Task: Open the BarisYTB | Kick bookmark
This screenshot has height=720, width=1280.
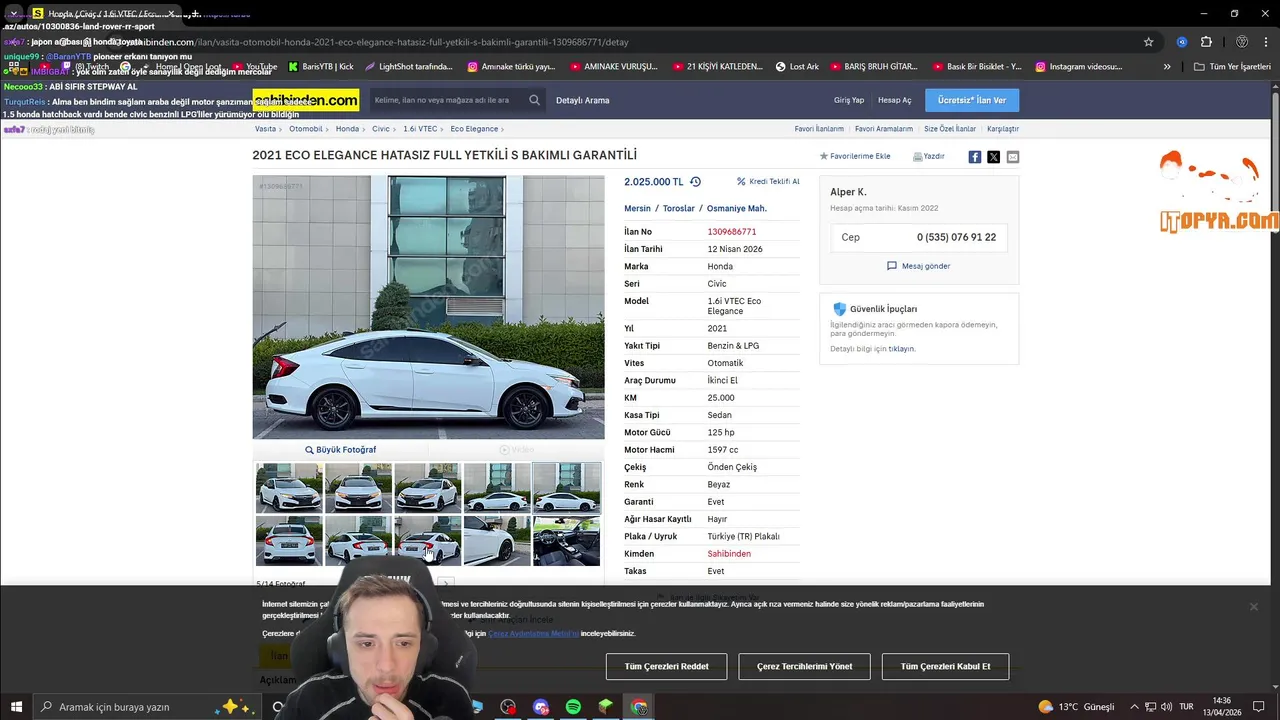Action: point(321,67)
